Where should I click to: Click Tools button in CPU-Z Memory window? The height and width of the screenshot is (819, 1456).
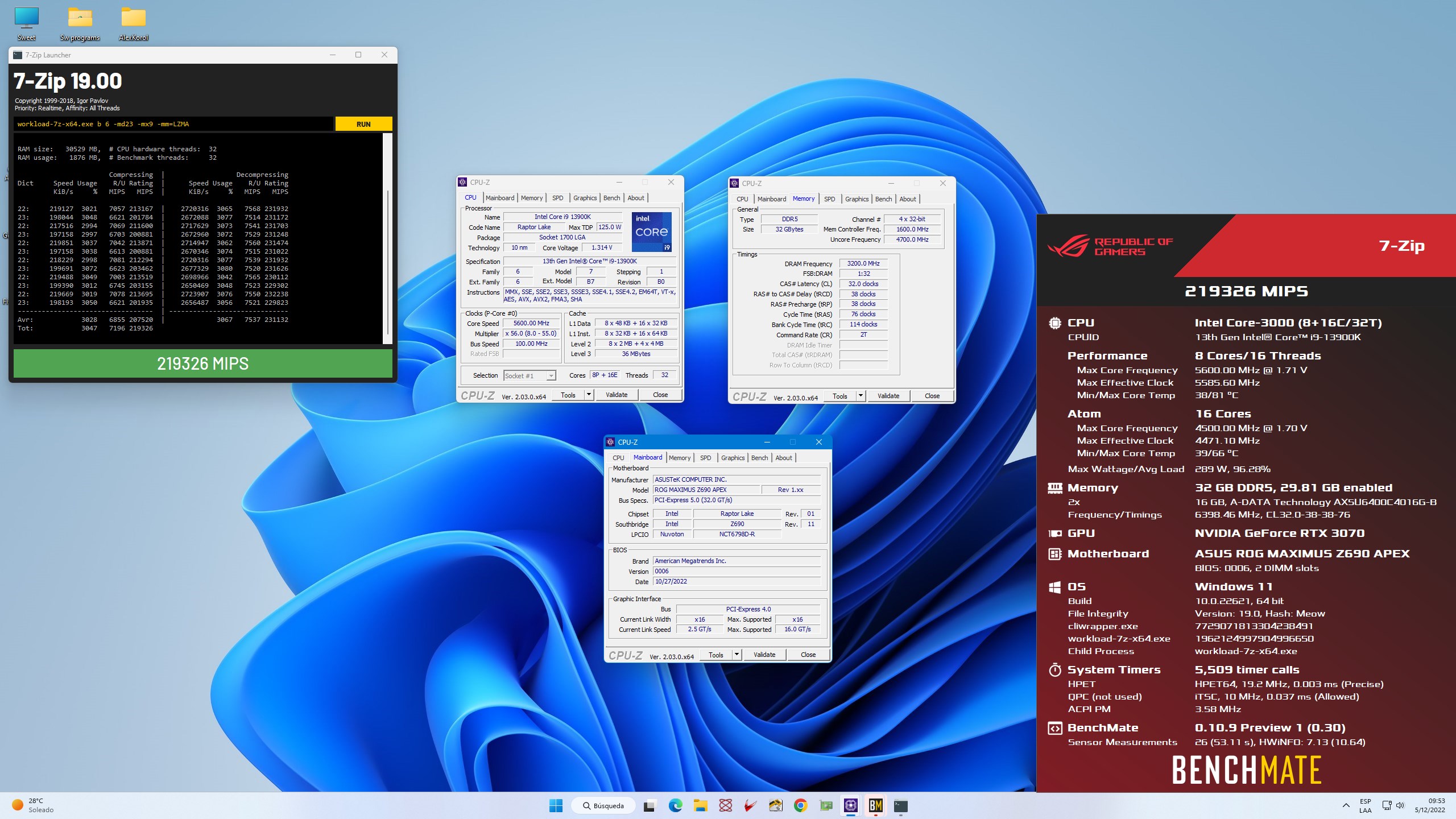(x=839, y=396)
